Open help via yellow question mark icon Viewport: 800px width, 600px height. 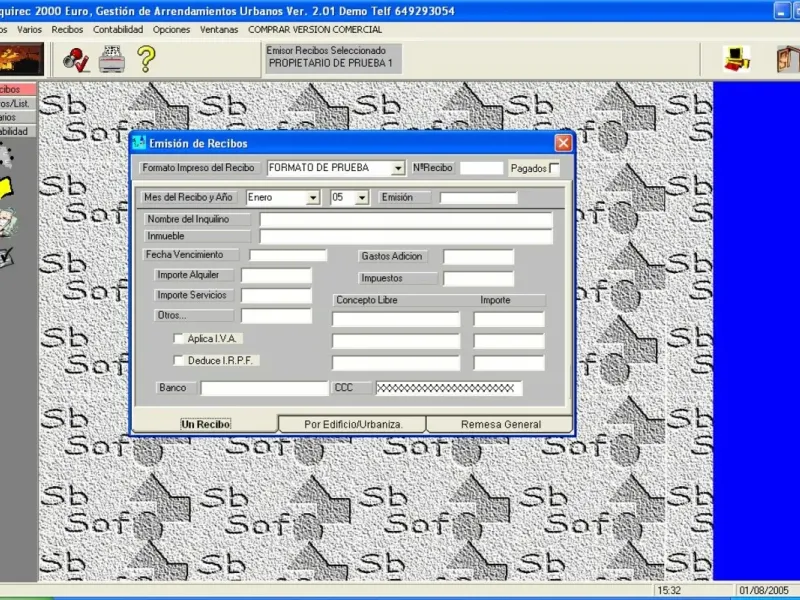click(x=146, y=59)
